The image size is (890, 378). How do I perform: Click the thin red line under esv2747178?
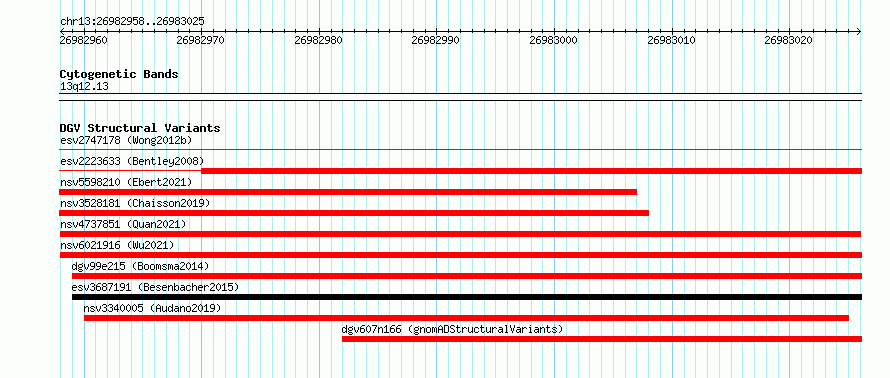click(x=461, y=149)
